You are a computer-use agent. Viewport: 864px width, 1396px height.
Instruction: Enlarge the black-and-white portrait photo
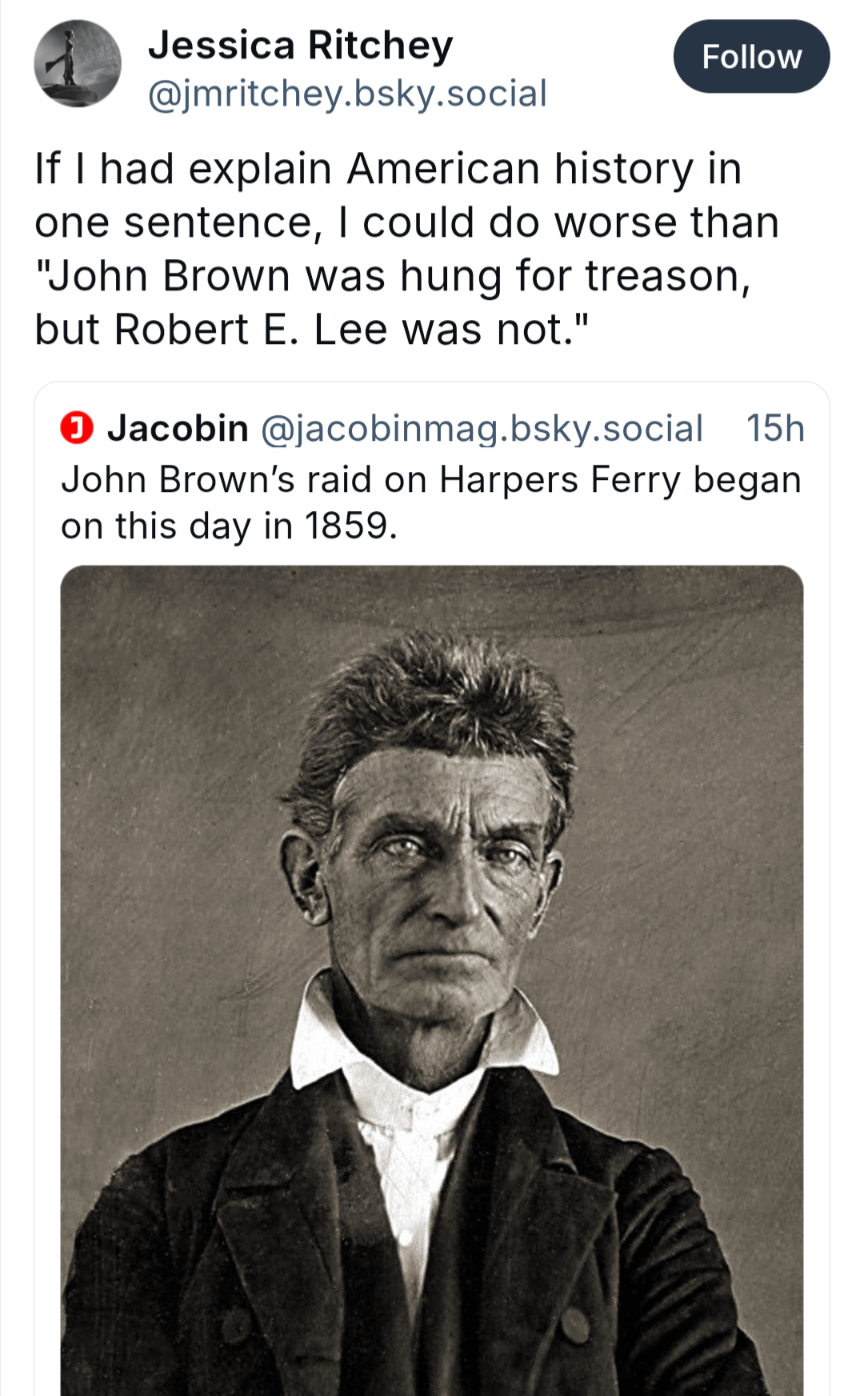pos(432,980)
